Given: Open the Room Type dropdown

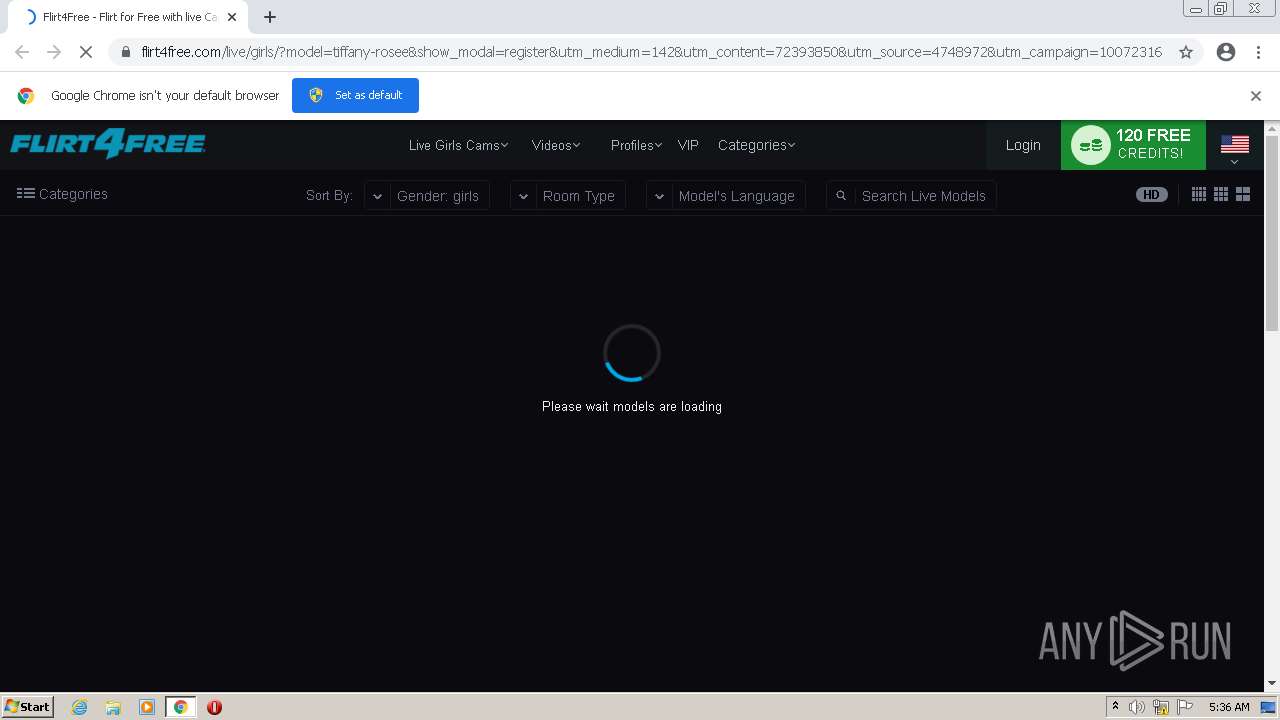Looking at the screenshot, I should (568, 196).
